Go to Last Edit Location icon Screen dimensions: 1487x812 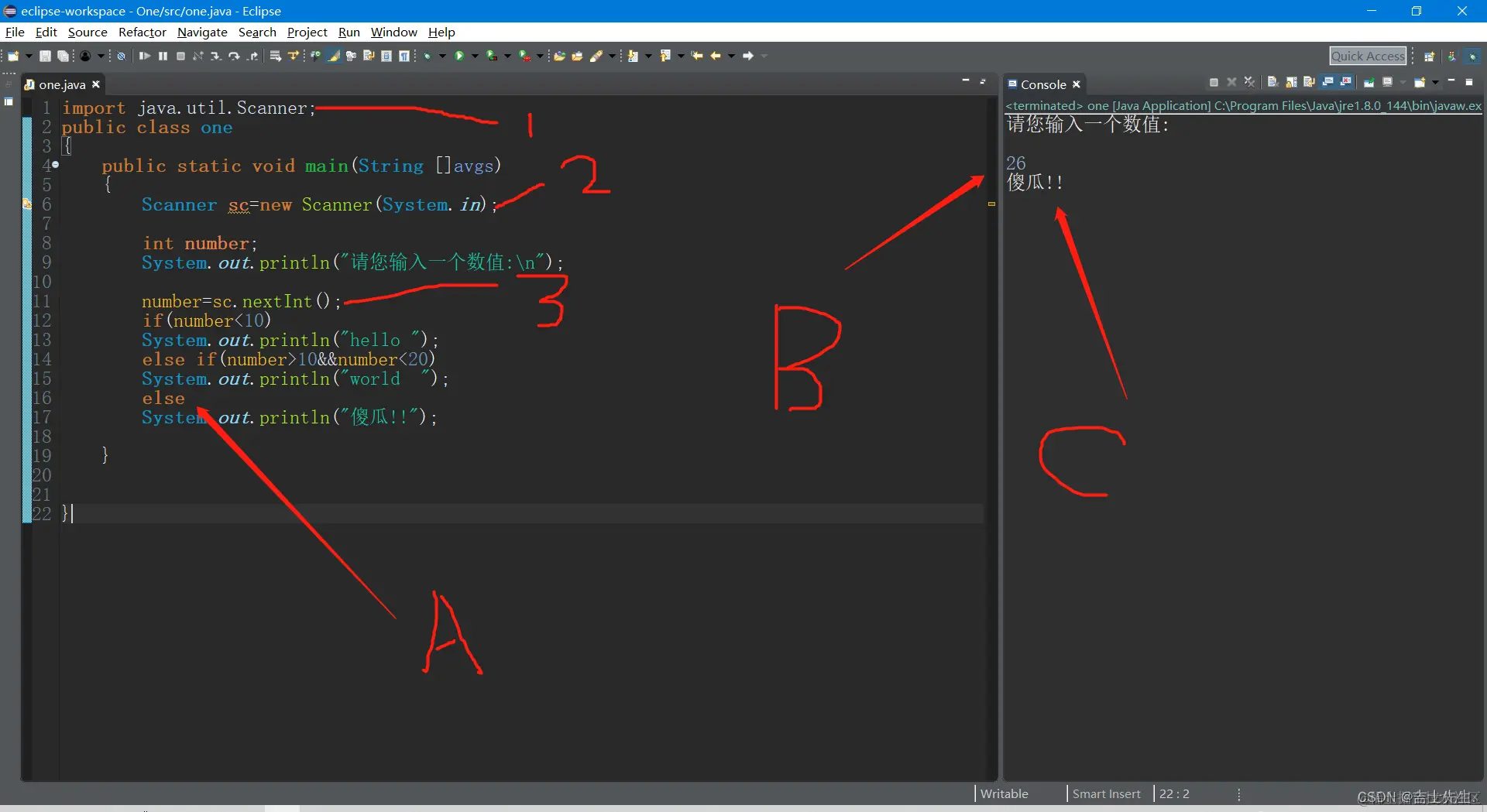pyautogui.click(x=697, y=56)
